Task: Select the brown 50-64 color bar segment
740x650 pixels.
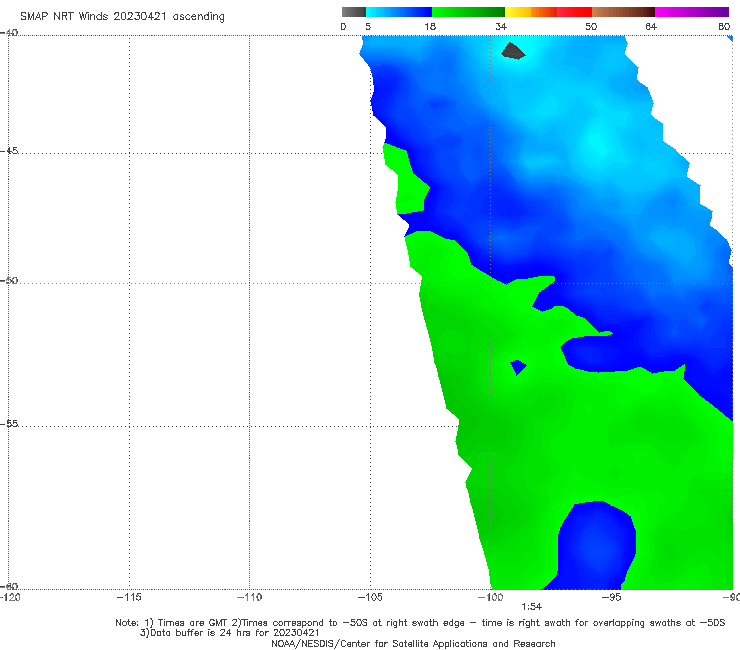Action: 623,12
